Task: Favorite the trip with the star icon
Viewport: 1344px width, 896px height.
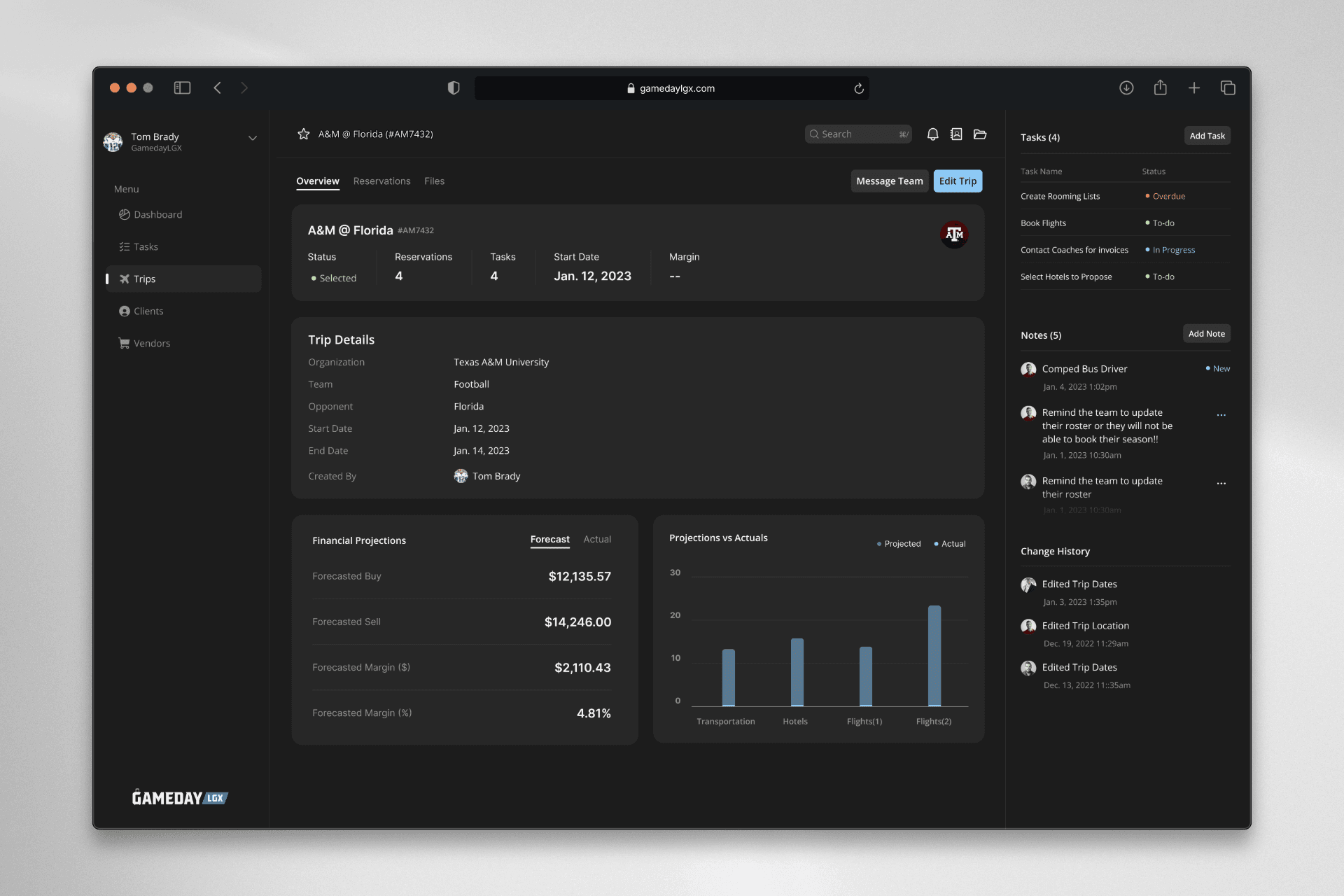Action: point(303,134)
